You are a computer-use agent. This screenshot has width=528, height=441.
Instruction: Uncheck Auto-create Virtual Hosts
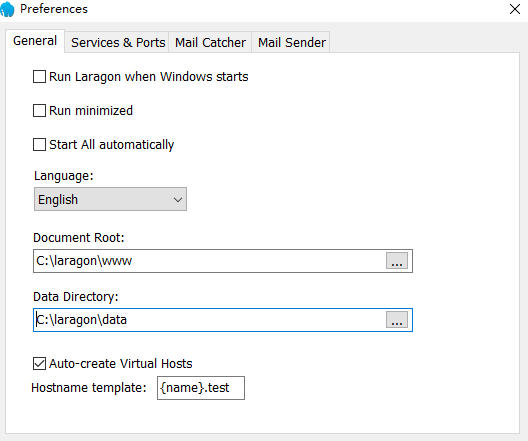point(39,364)
